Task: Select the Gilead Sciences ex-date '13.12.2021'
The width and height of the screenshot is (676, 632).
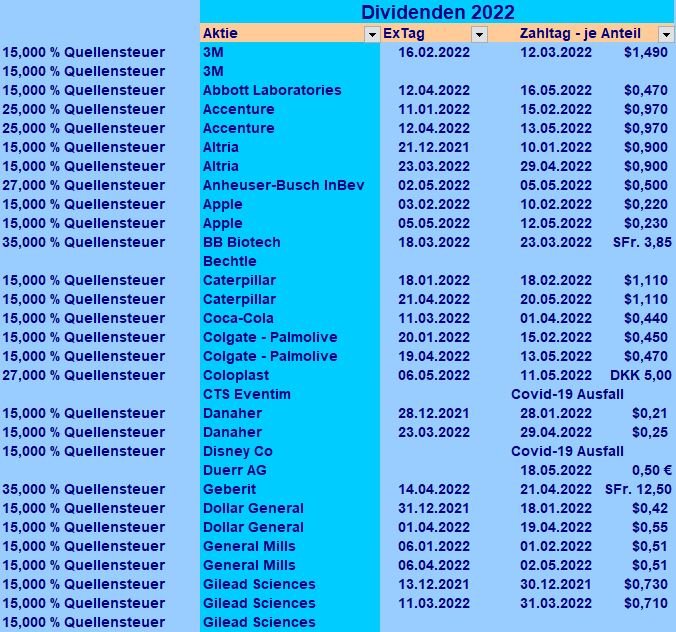Action: 434,584
